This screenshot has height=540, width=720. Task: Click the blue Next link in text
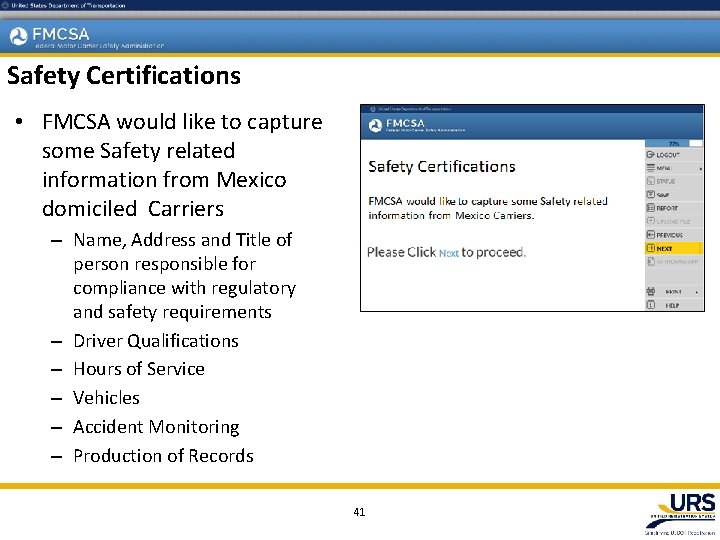pyautogui.click(x=449, y=253)
